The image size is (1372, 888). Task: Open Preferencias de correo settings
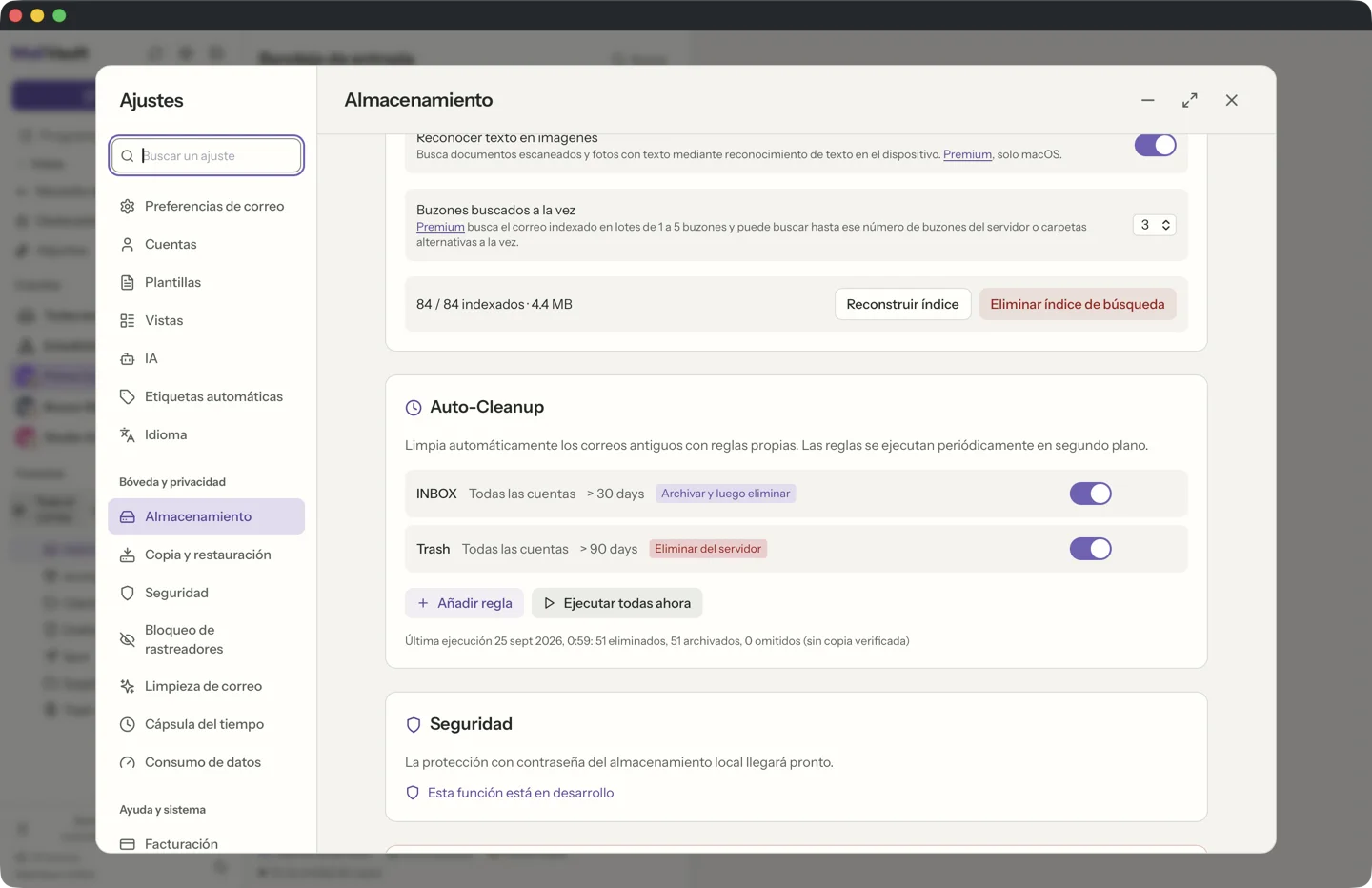click(x=206, y=206)
